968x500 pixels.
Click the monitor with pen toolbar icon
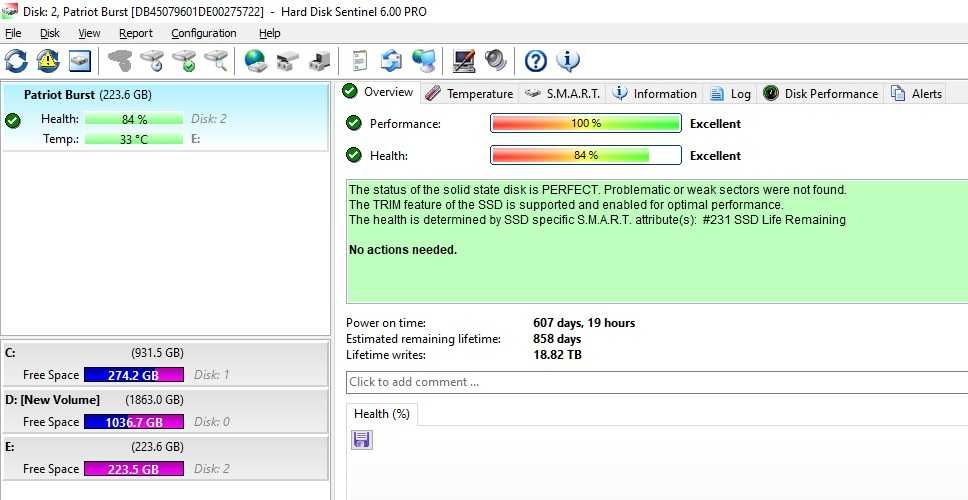[x=463, y=60]
